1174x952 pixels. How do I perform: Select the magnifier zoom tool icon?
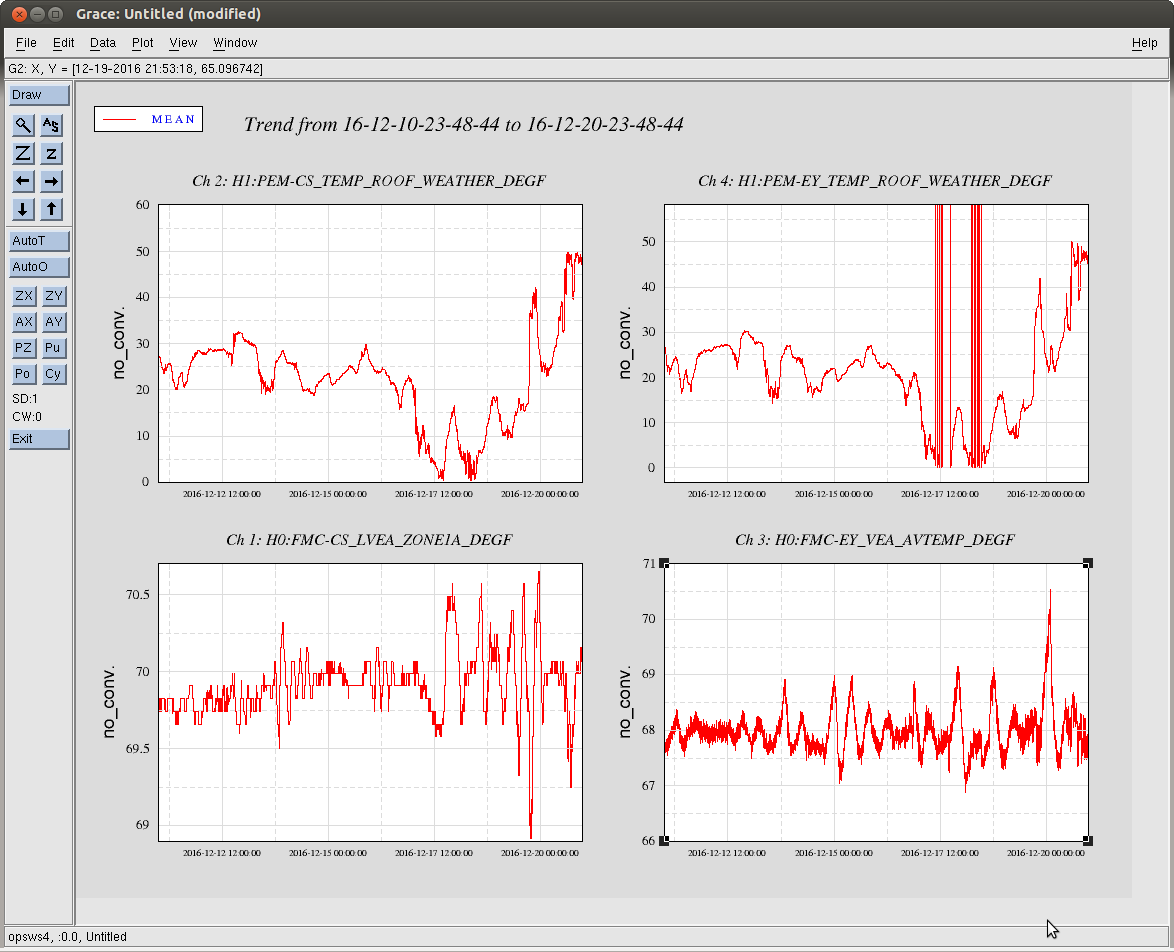(x=23, y=125)
